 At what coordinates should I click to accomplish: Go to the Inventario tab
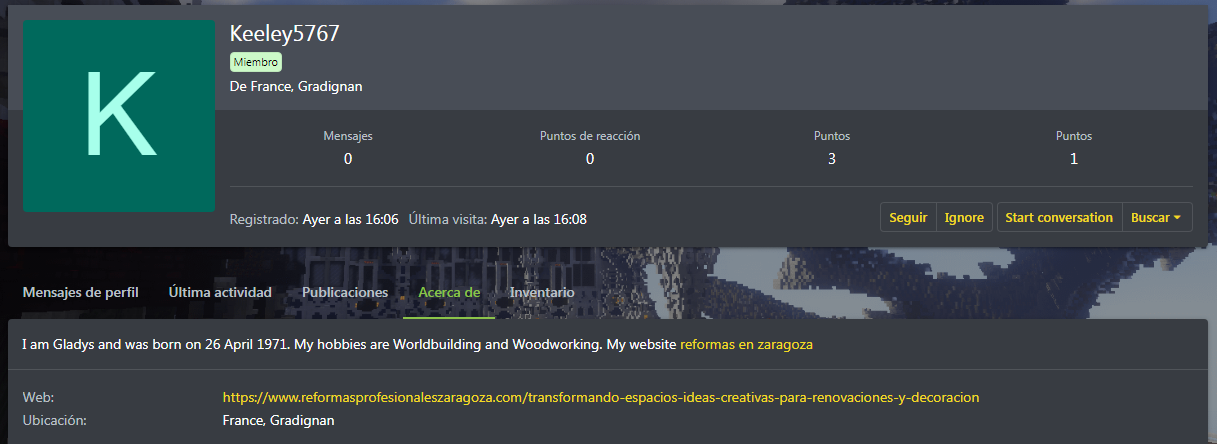[542, 292]
